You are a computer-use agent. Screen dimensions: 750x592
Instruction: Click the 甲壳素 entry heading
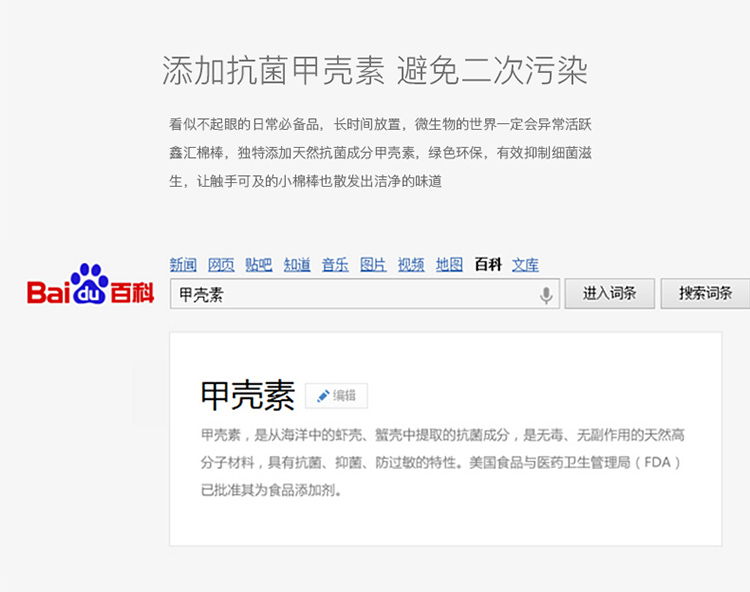coord(248,395)
